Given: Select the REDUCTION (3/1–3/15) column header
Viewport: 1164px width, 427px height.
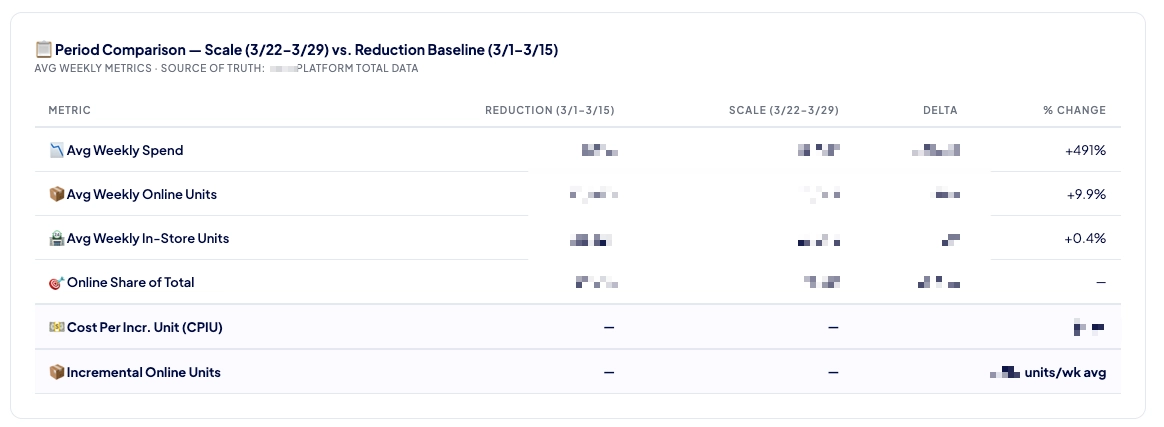Looking at the screenshot, I should pos(549,110).
